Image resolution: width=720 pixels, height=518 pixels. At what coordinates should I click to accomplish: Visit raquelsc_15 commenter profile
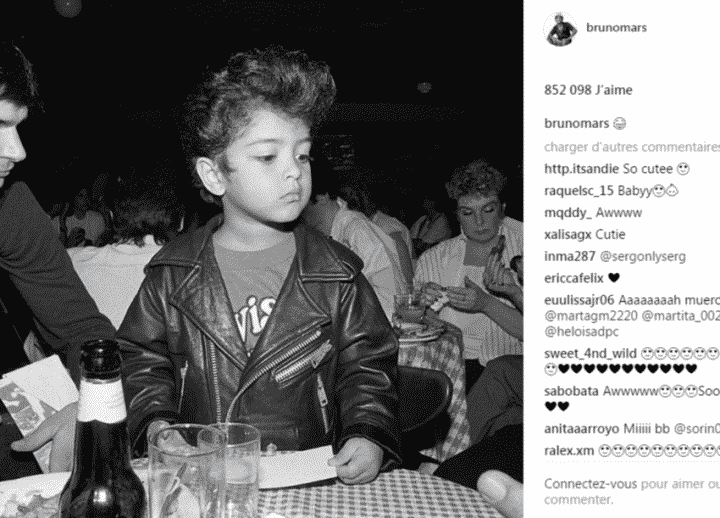coord(579,191)
